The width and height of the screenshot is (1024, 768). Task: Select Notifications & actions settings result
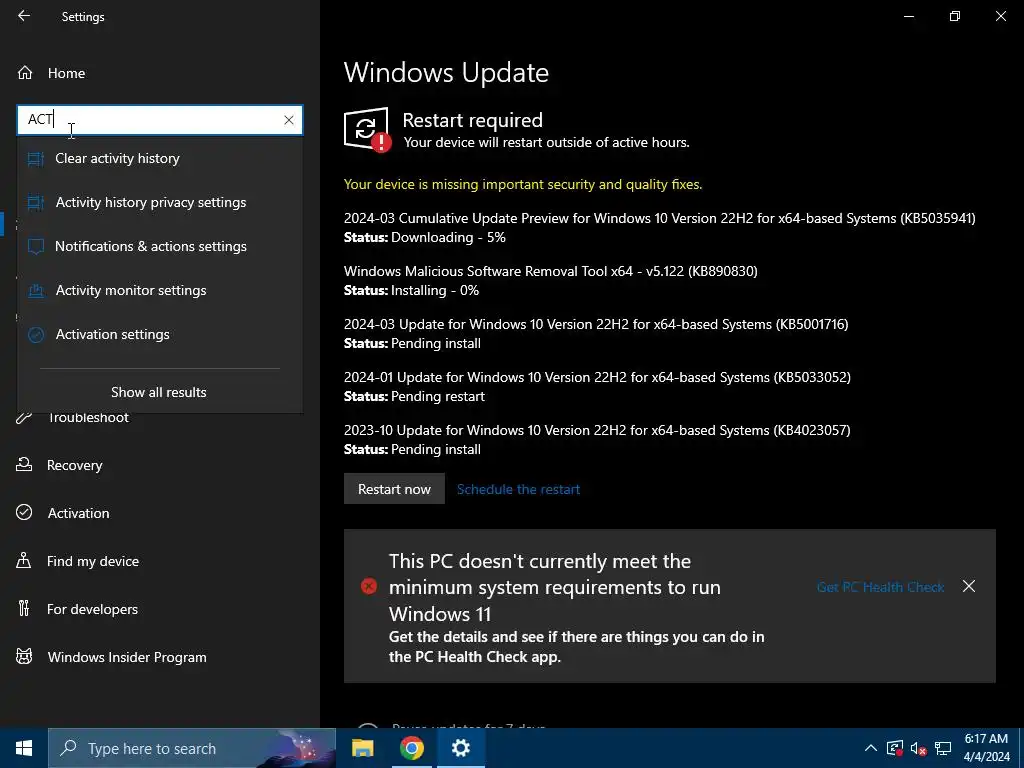click(160, 246)
